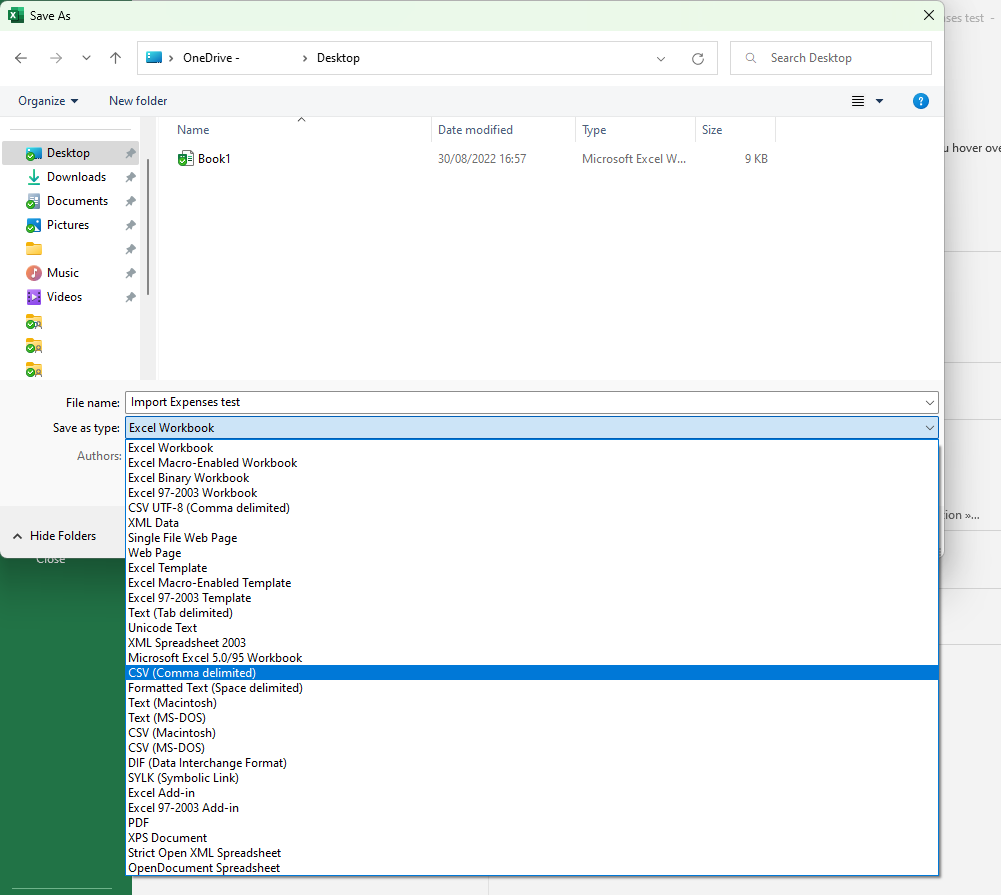Pick Excel Macro-Enabled Workbook format
Screen dimensions: 1001x895
pos(212,463)
